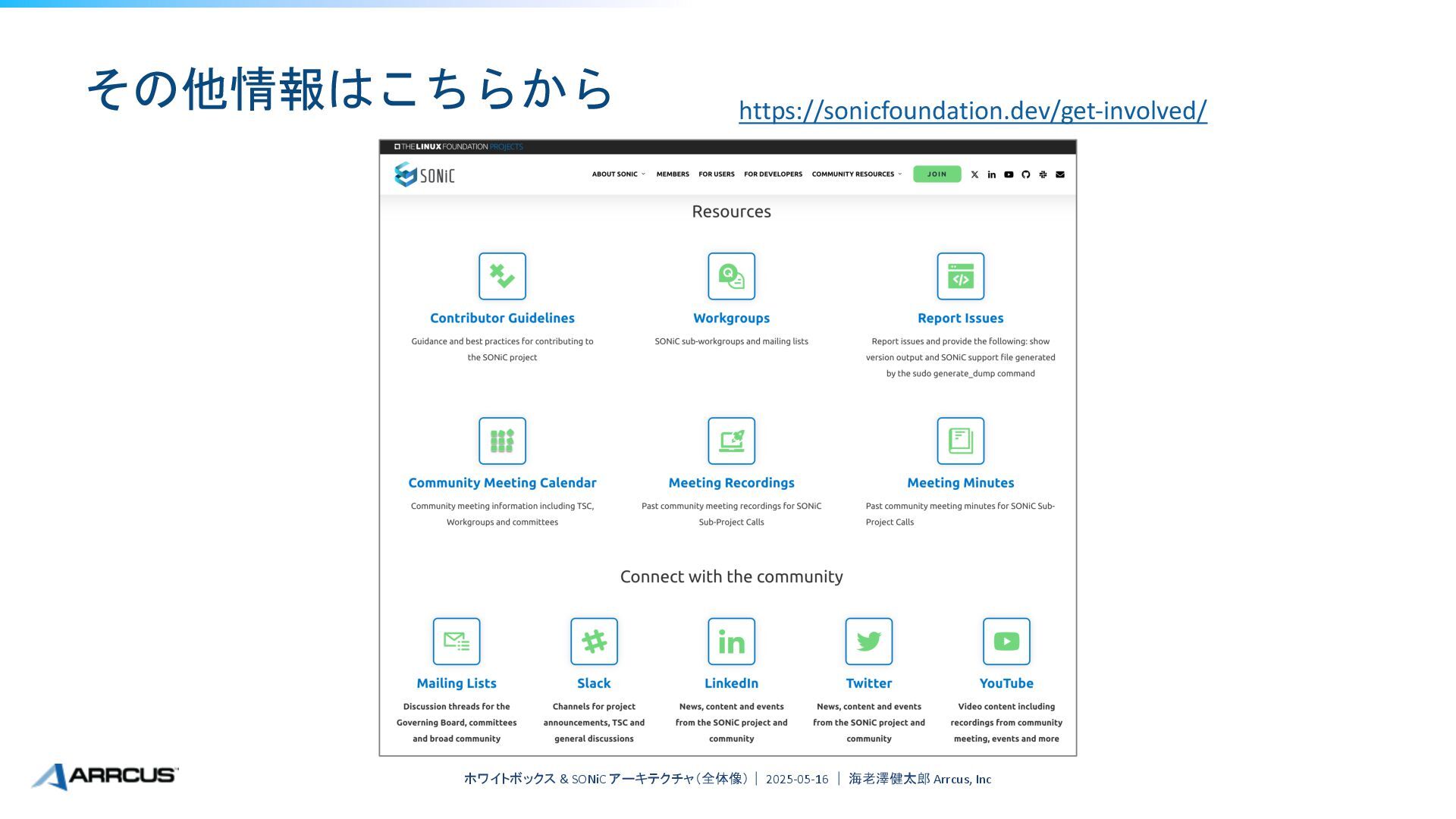Image resolution: width=1456 pixels, height=819 pixels.
Task: Click the SONiC logo in header
Action: tap(425, 174)
